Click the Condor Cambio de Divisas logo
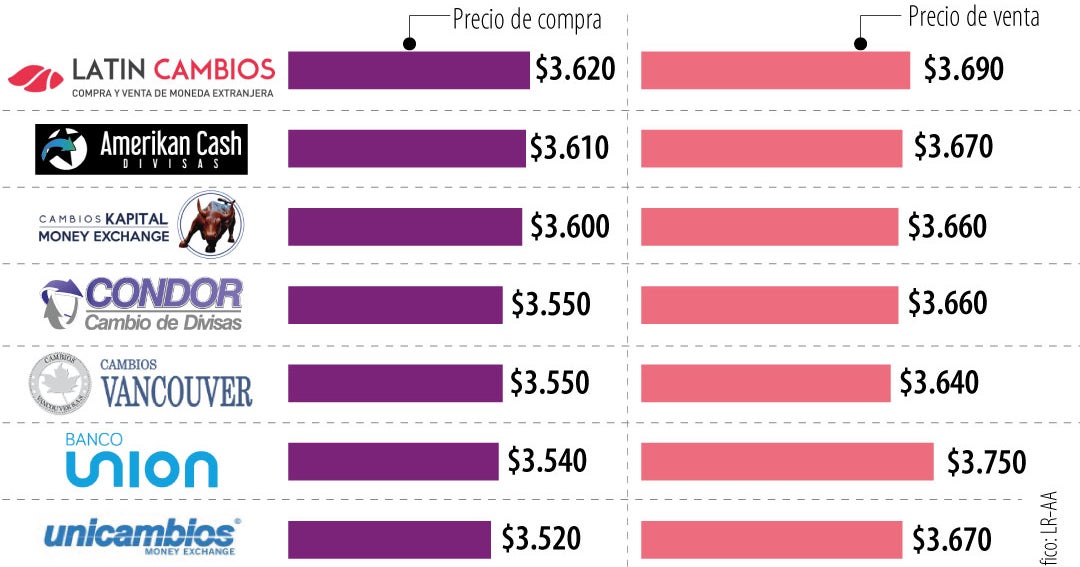The image size is (1080, 567). pyautogui.click(x=141, y=304)
